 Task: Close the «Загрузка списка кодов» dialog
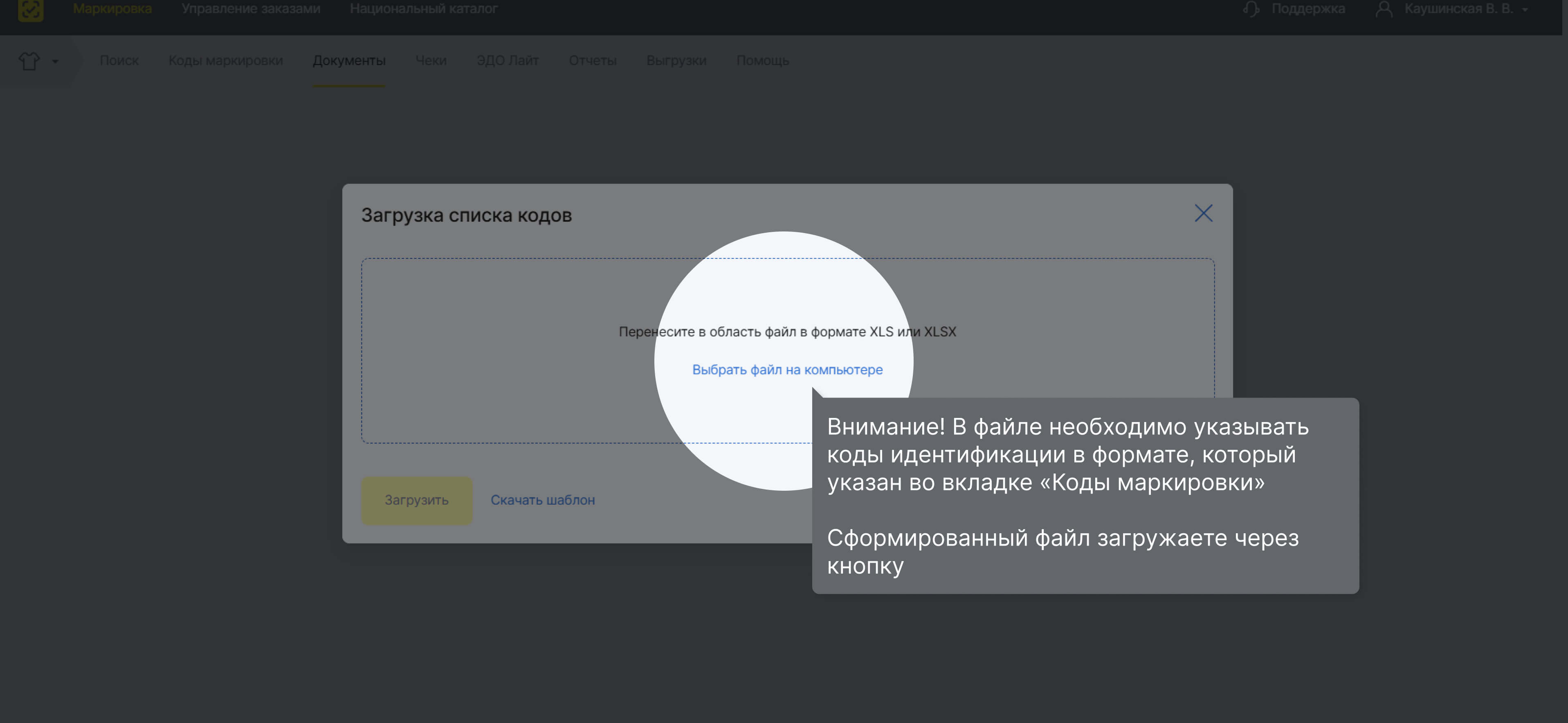[x=1204, y=213]
